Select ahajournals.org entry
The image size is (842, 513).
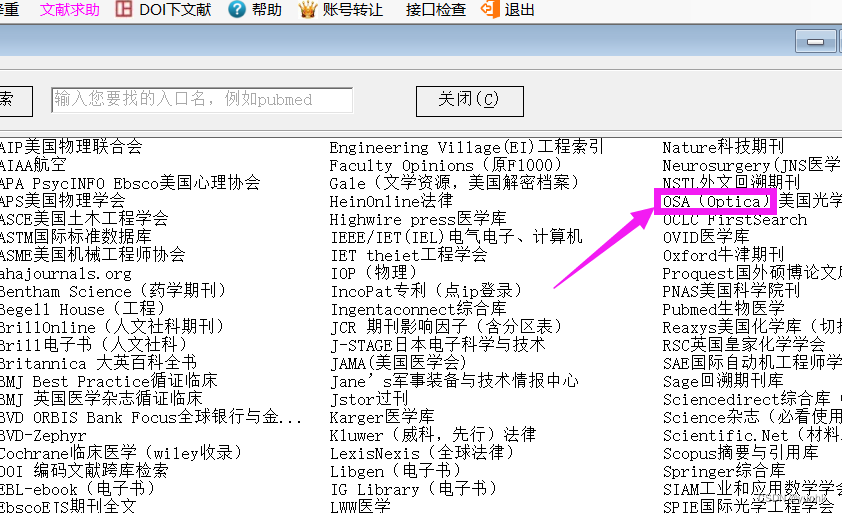[66, 273]
